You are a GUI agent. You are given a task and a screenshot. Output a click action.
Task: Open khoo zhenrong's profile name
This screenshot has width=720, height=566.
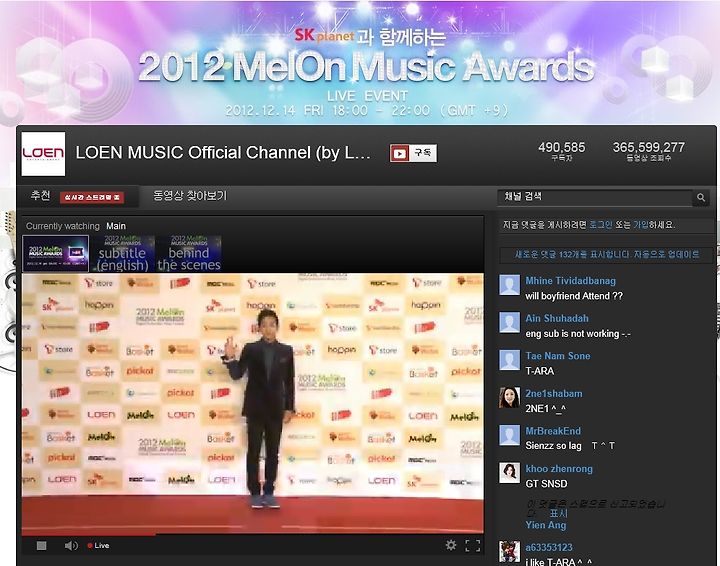click(x=559, y=469)
